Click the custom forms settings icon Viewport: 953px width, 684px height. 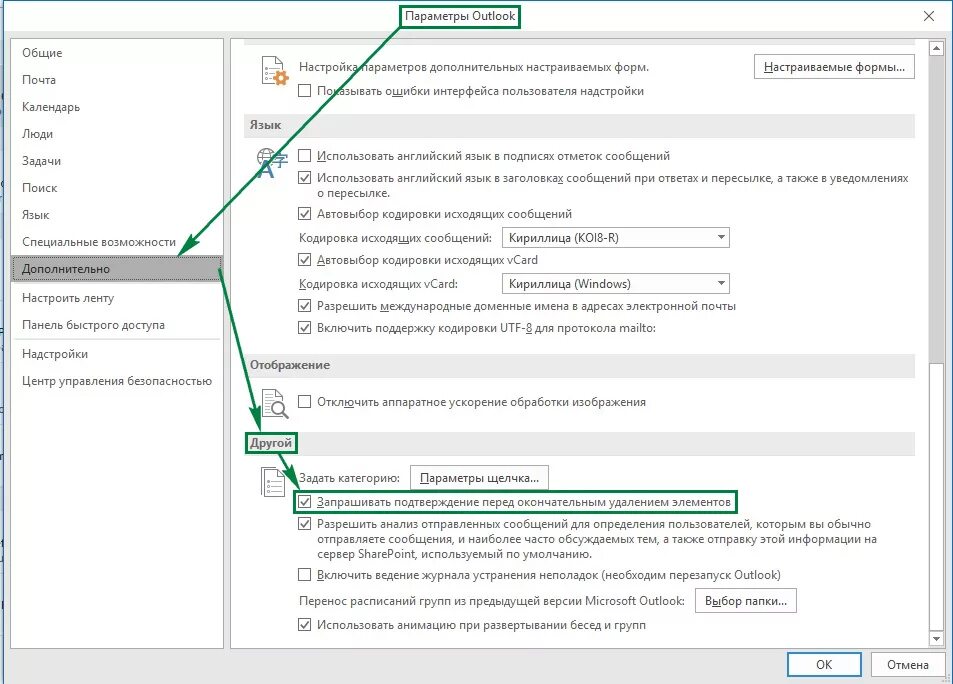[x=275, y=71]
